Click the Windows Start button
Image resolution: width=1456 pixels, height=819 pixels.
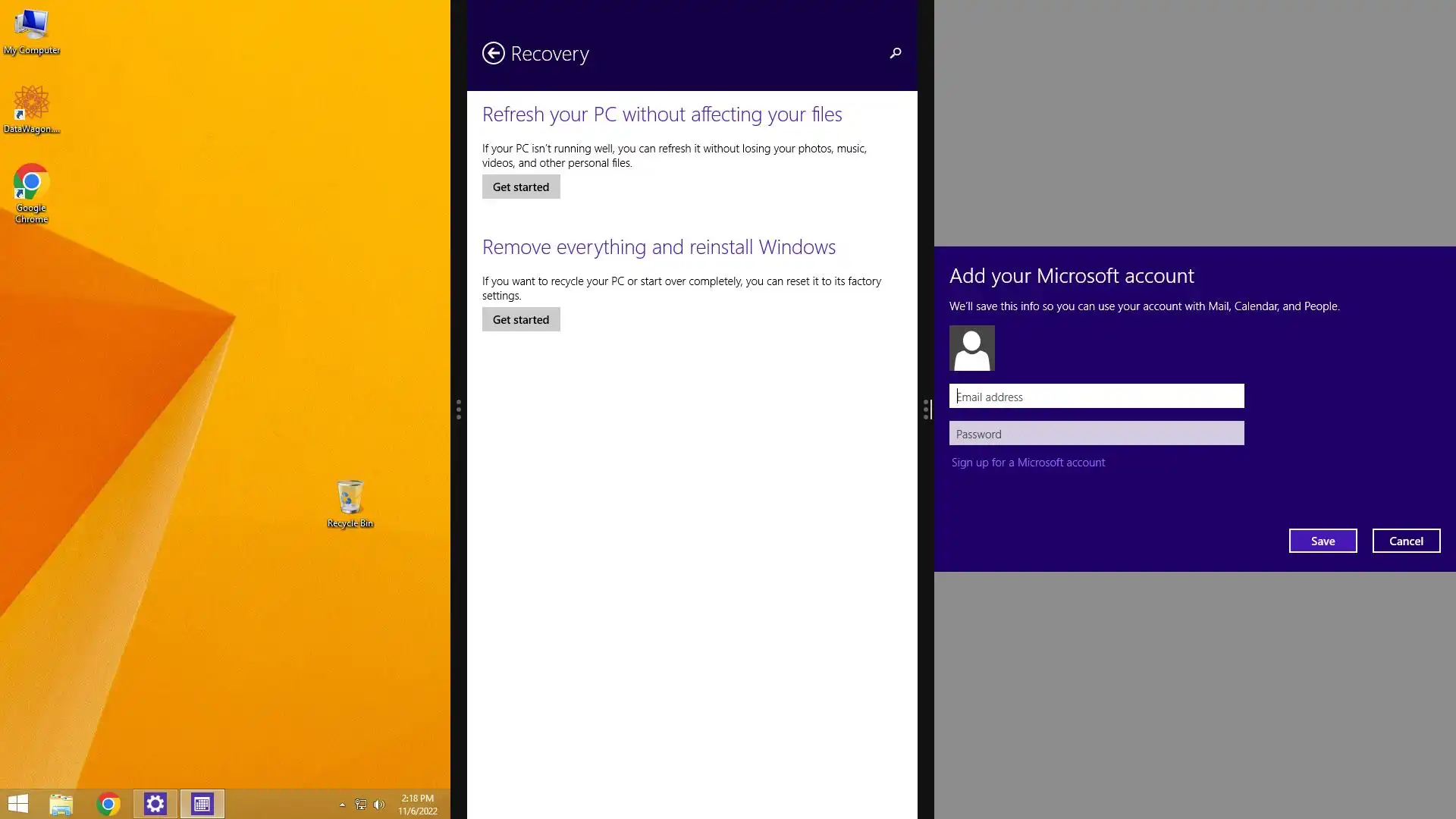(x=17, y=804)
